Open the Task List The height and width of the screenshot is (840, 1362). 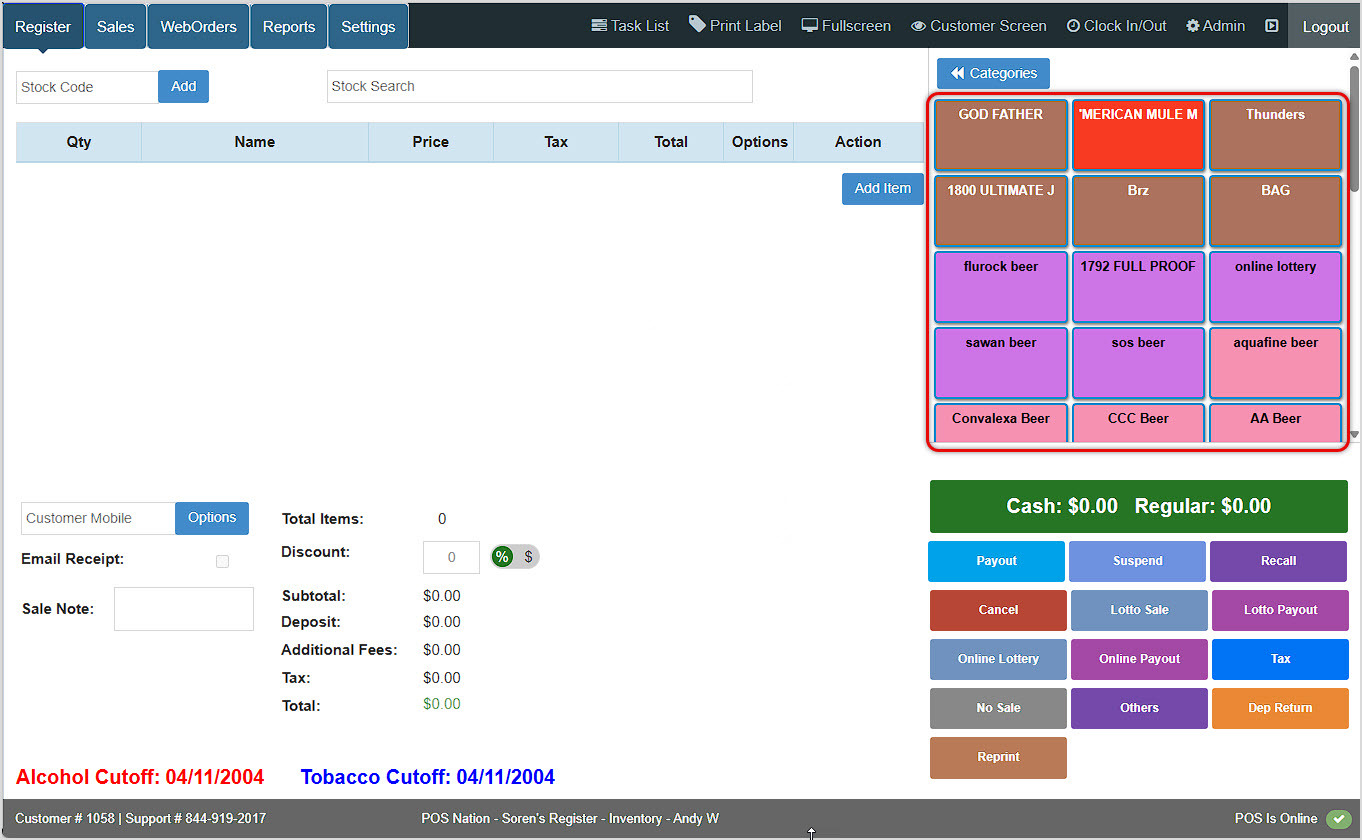point(629,25)
